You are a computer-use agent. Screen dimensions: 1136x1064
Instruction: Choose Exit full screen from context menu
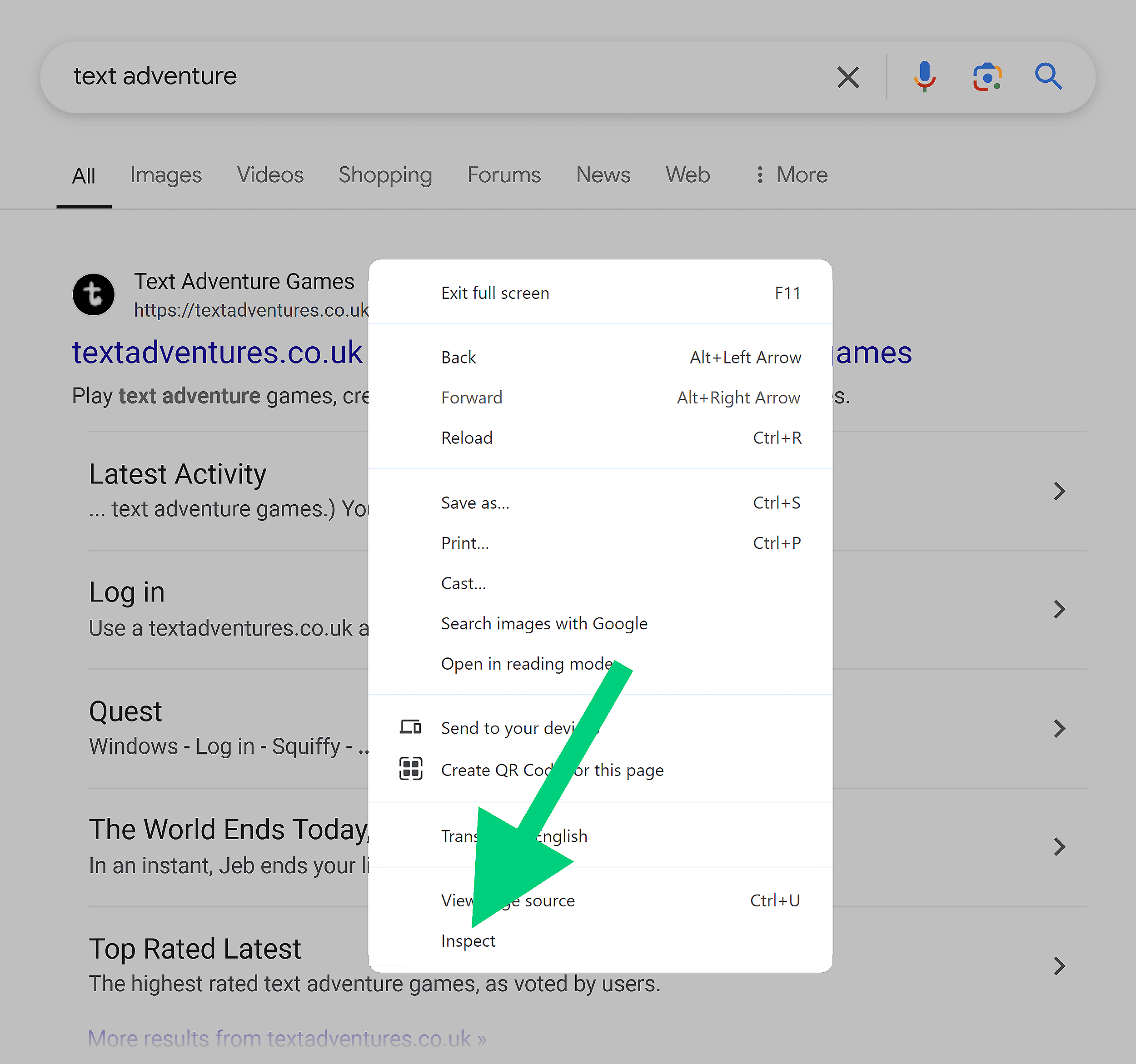coord(601,293)
